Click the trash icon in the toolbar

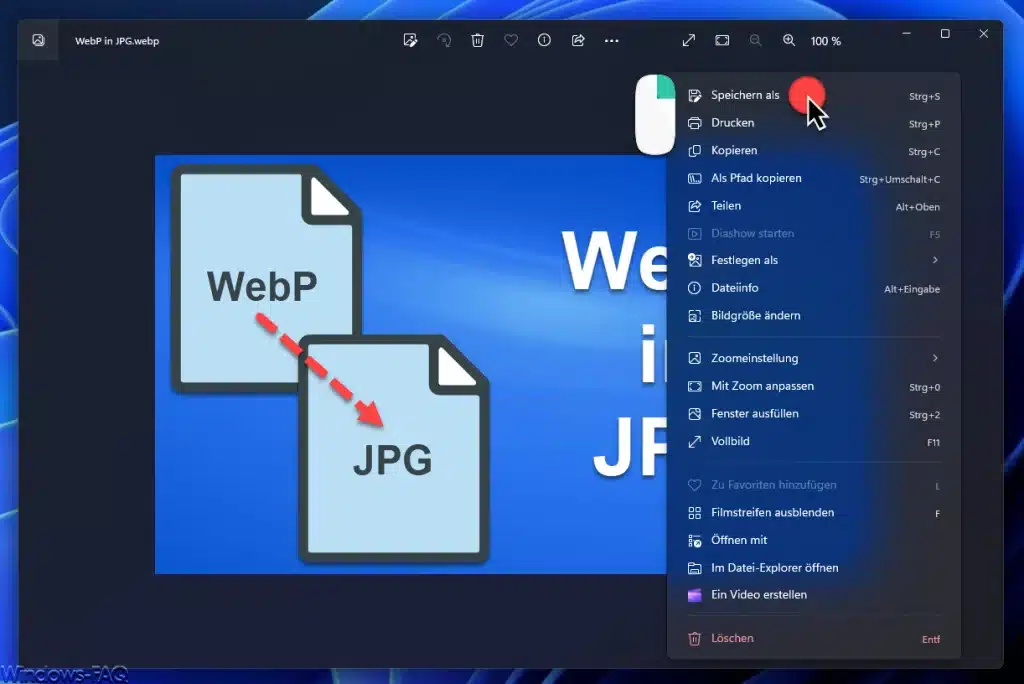(x=477, y=41)
